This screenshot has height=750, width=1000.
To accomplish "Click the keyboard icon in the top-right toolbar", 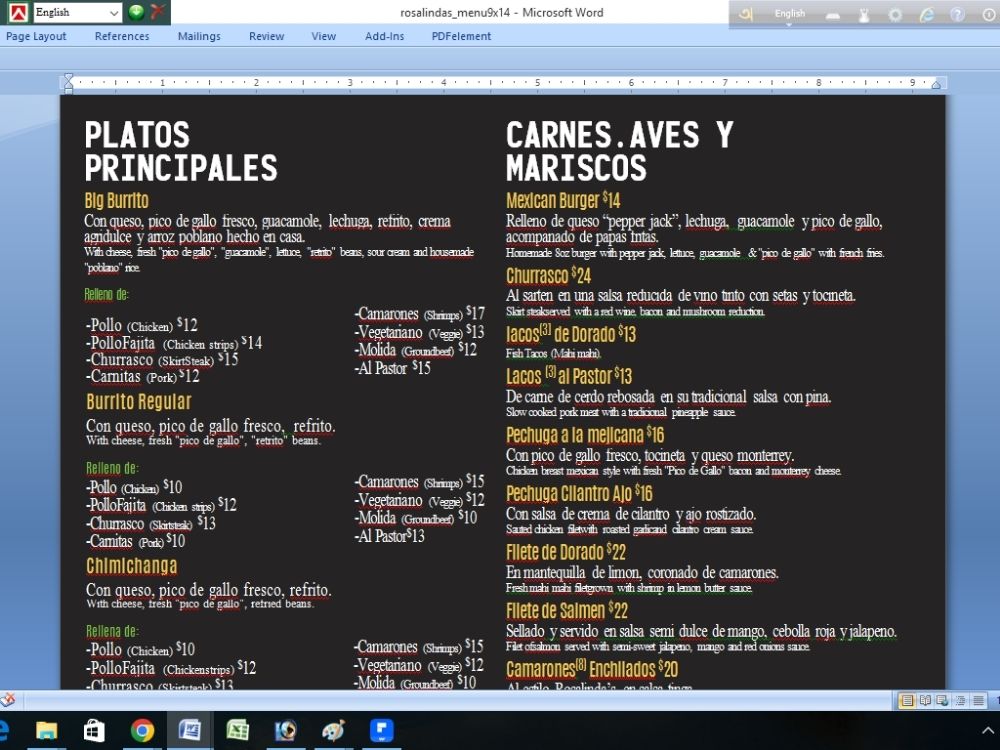I will pyautogui.click(x=833, y=15).
